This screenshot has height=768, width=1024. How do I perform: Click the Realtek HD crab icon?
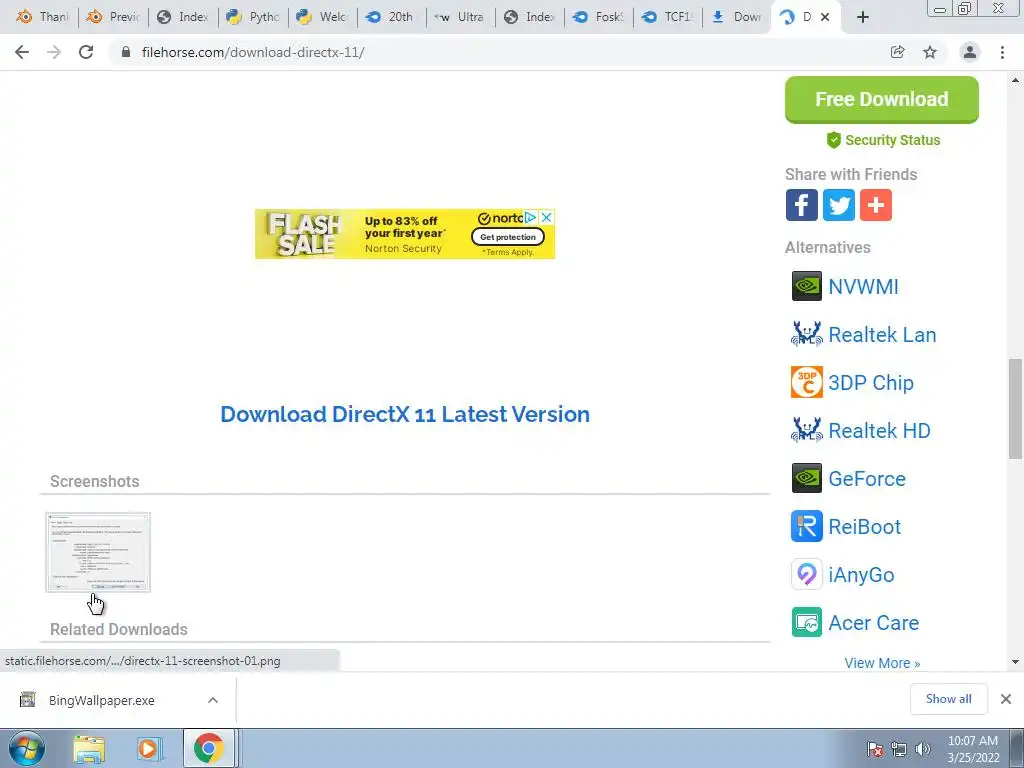[807, 430]
